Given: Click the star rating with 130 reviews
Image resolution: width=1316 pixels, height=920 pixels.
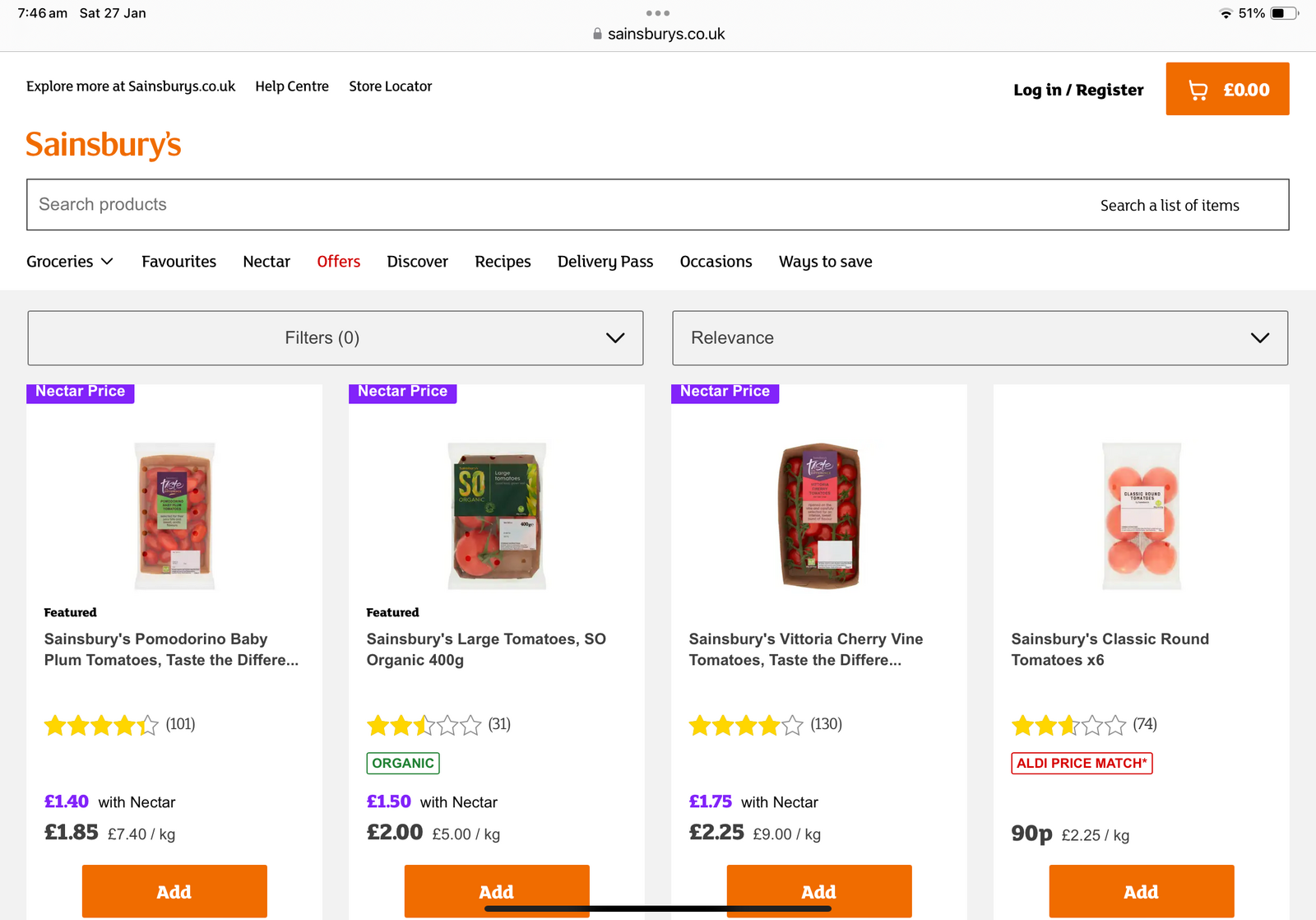Looking at the screenshot, I should (x=745, y=725).
